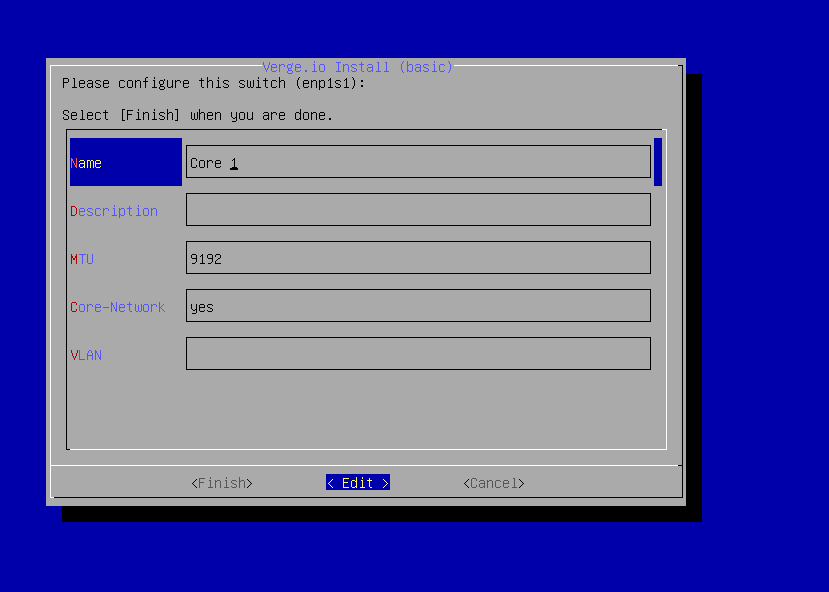
Task: Select the Name row label
Action: pos(86,162)
